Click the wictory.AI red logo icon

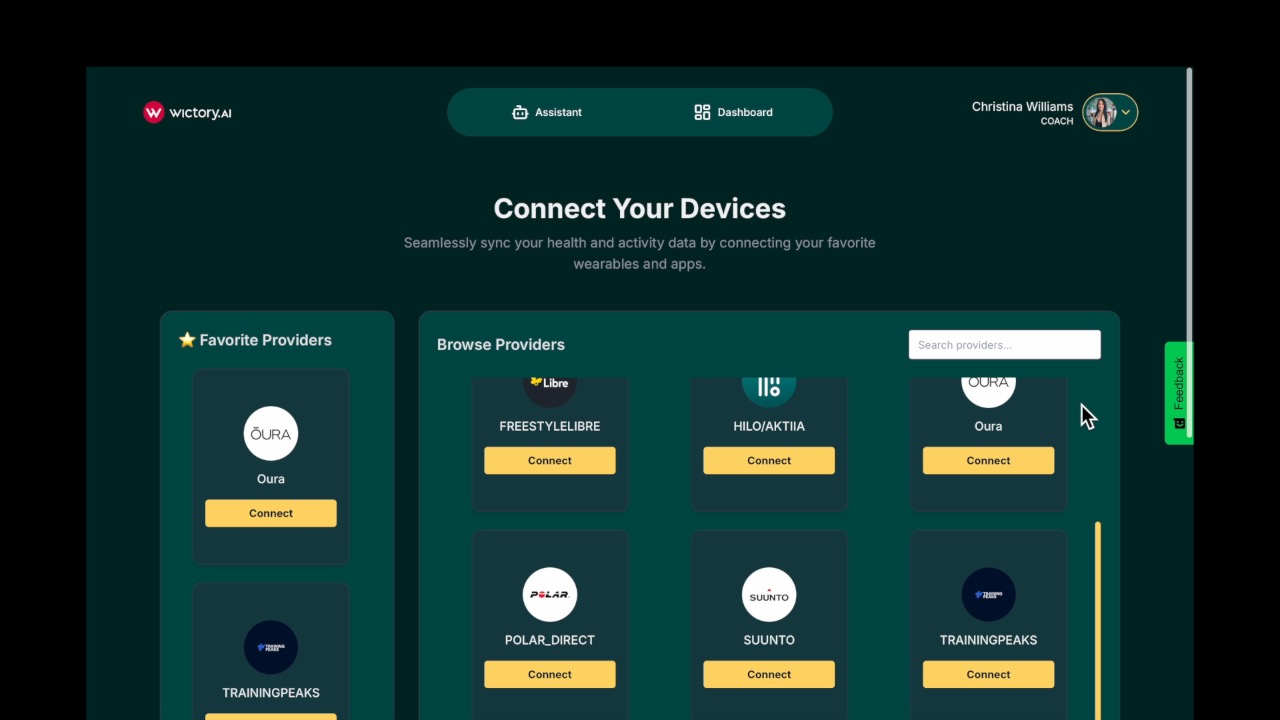[153, 112]
